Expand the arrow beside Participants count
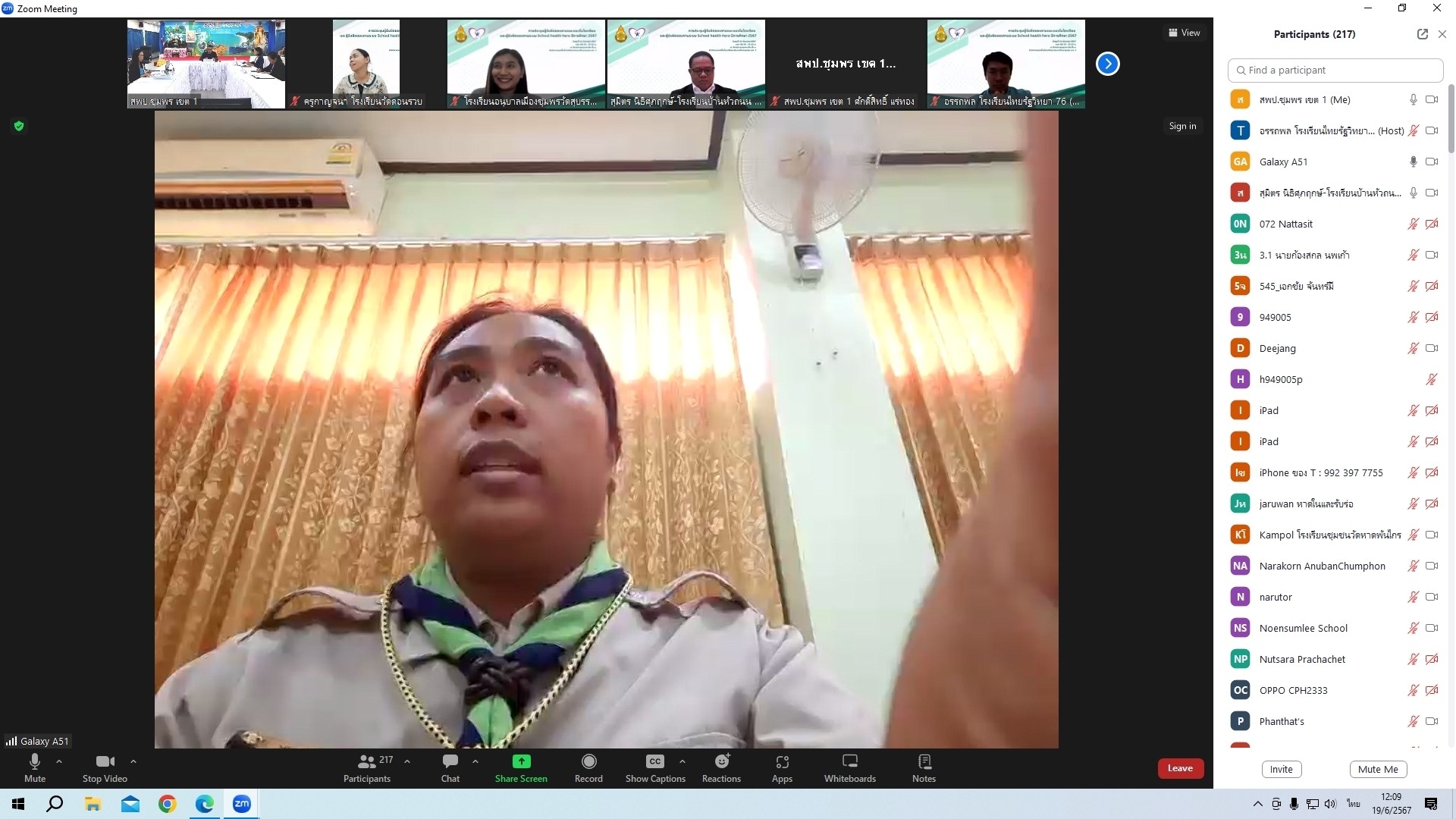 pyautogui.click(x=407, y=761)
